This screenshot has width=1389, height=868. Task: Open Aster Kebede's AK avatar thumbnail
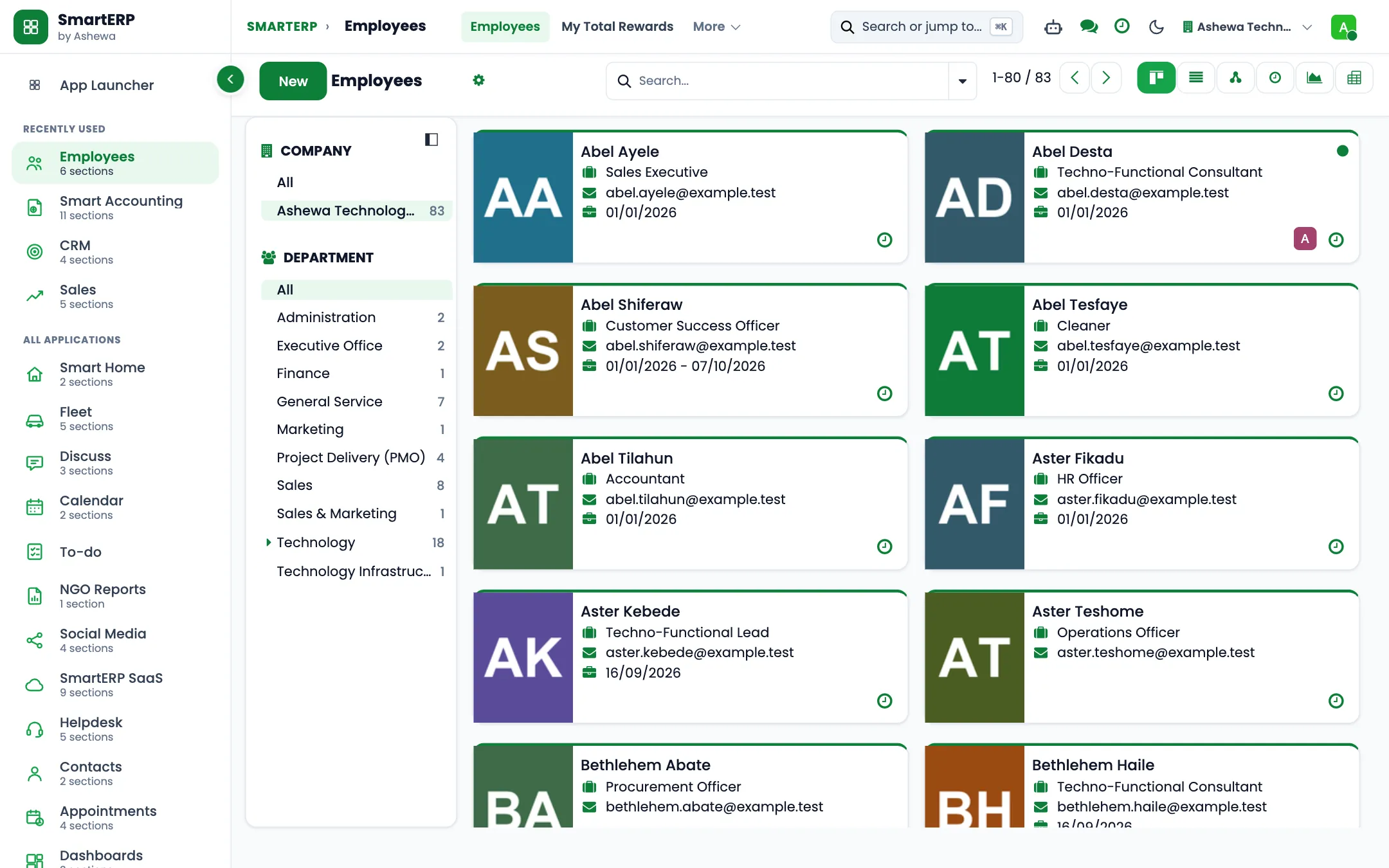pyautogui.click(x=523, y=657)
